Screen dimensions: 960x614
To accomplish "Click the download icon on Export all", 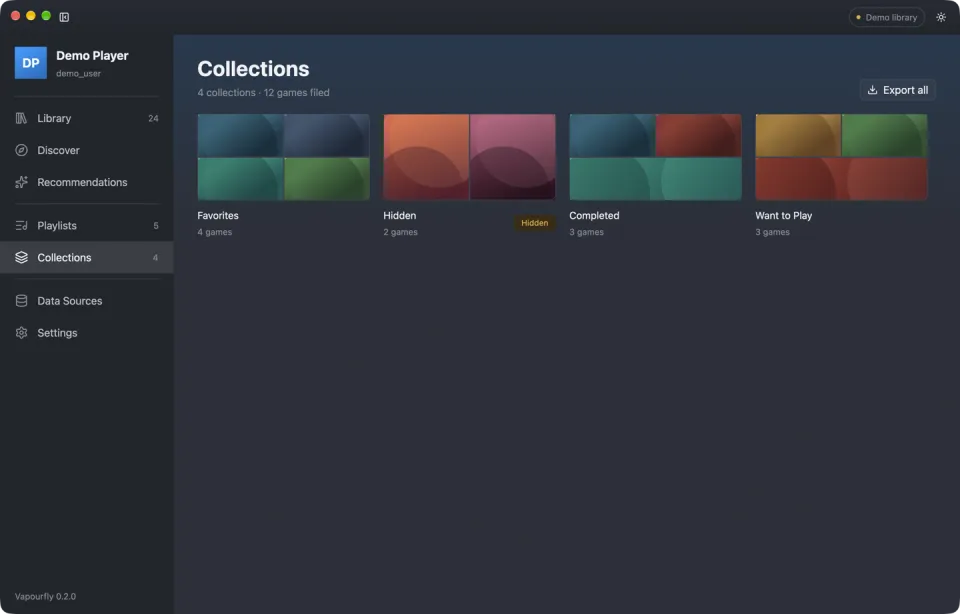I will tap(872, 90).
